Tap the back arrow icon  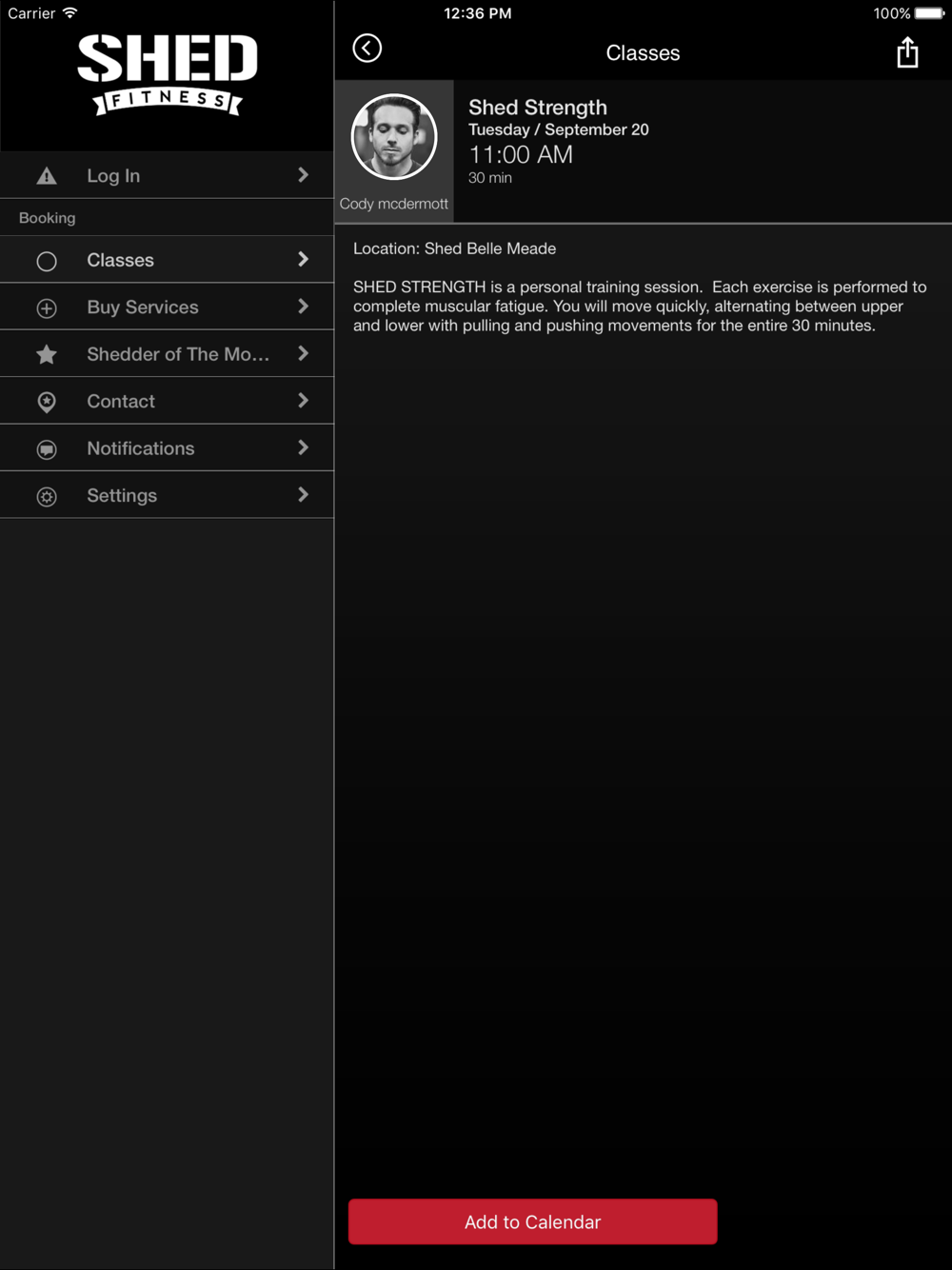[x=367, y=49]
